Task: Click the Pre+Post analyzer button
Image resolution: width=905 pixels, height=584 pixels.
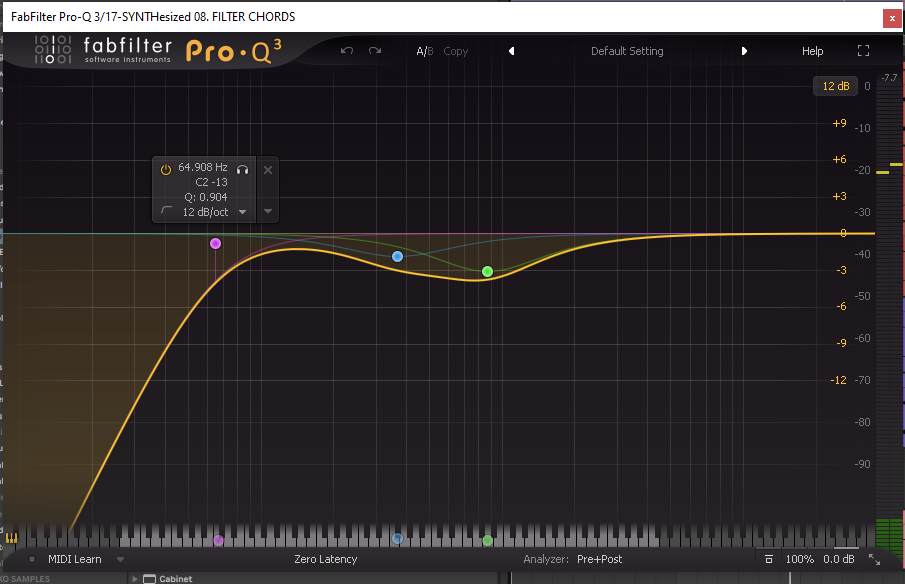Action: (599, 559)
